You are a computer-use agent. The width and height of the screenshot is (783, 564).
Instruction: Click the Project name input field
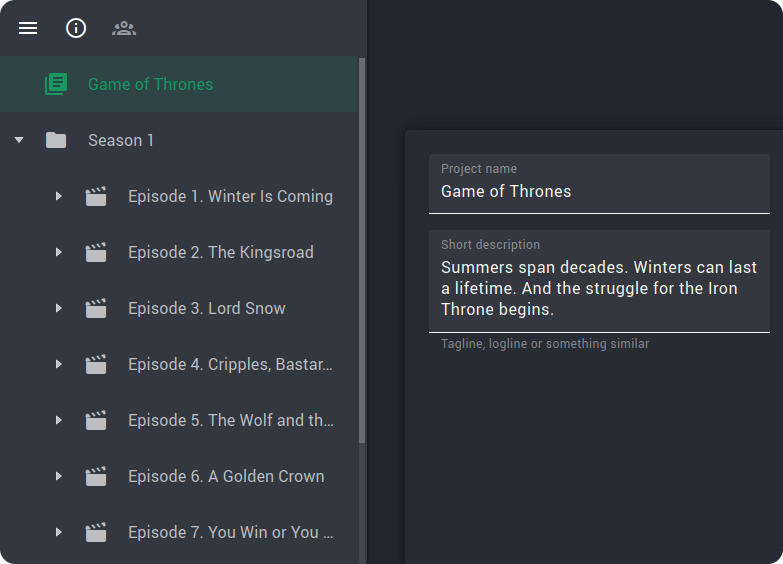[599, 184]
